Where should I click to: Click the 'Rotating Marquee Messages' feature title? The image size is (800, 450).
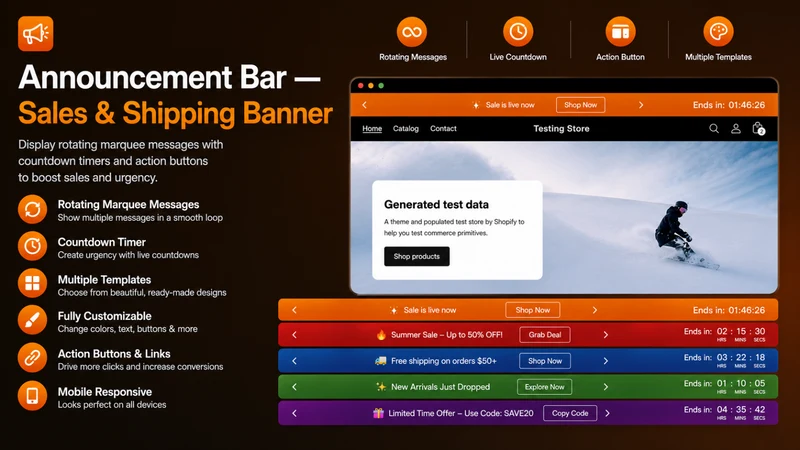tap(128, 205)
